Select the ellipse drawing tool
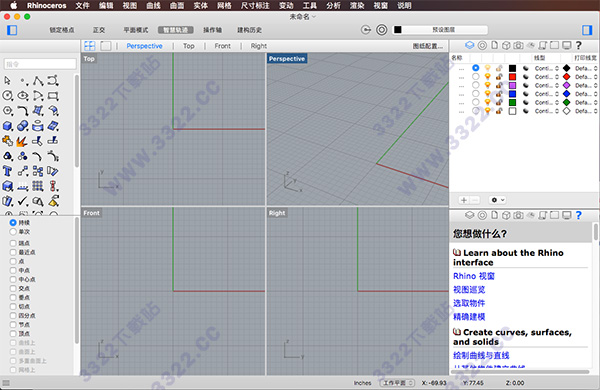Image resolution: width=600 pixels, height=390 pixels. (23, 96)
